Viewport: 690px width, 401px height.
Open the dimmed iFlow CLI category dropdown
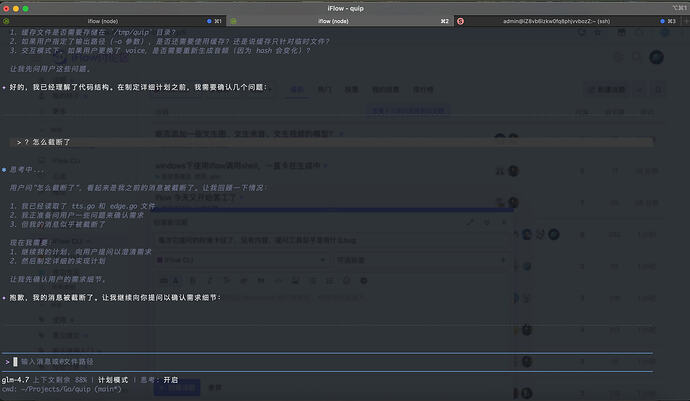(230, 259)
